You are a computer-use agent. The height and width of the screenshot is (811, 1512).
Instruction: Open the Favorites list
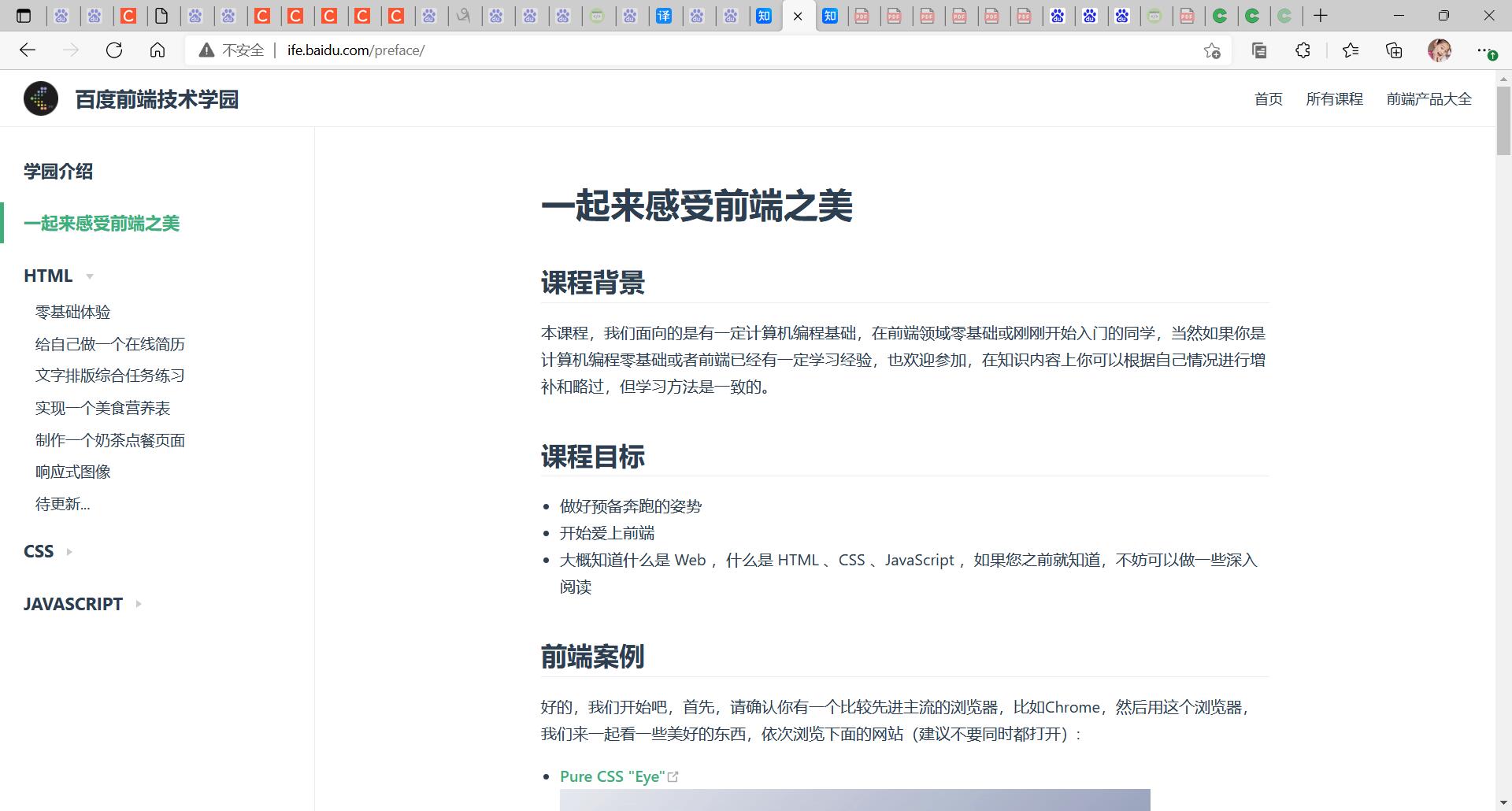coord(1350,50)
